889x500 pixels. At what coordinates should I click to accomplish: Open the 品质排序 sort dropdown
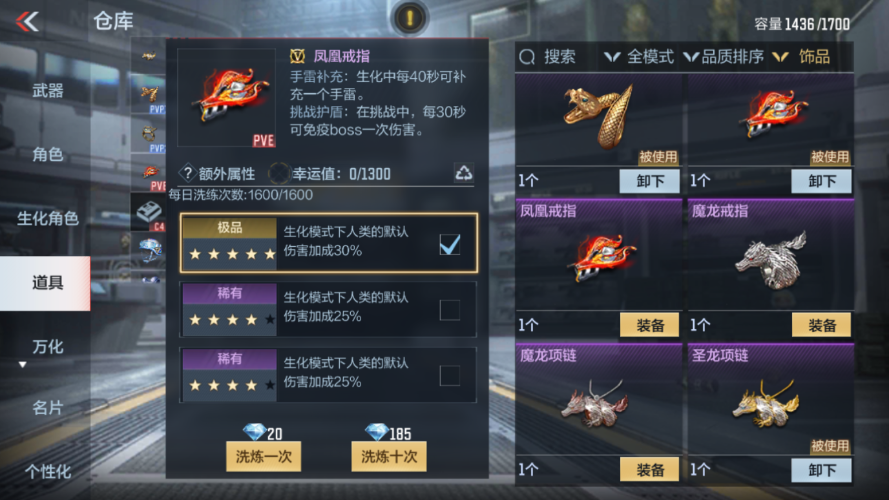coord(724,57)
